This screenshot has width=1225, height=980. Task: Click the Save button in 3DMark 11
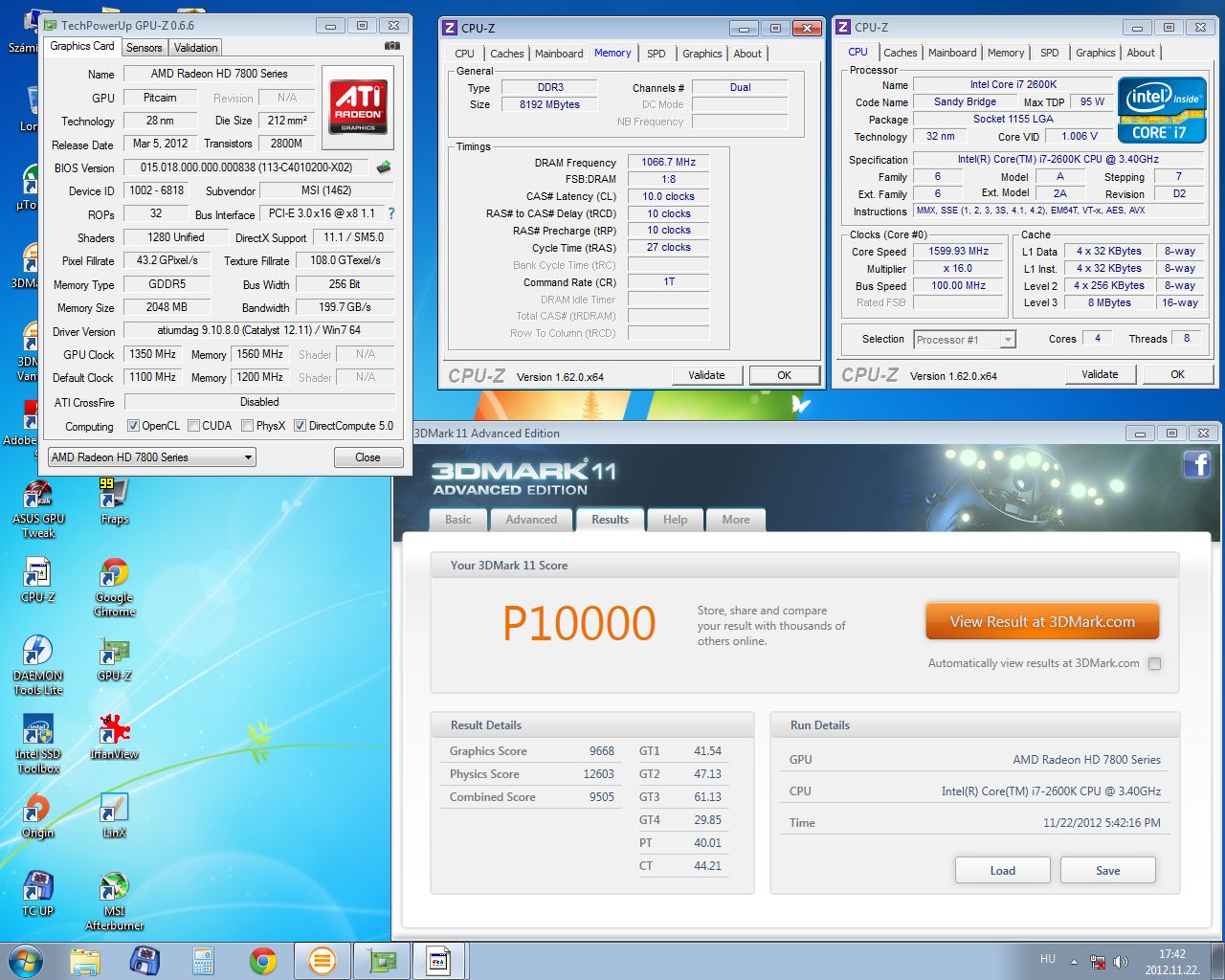[x=1108, y=870]
